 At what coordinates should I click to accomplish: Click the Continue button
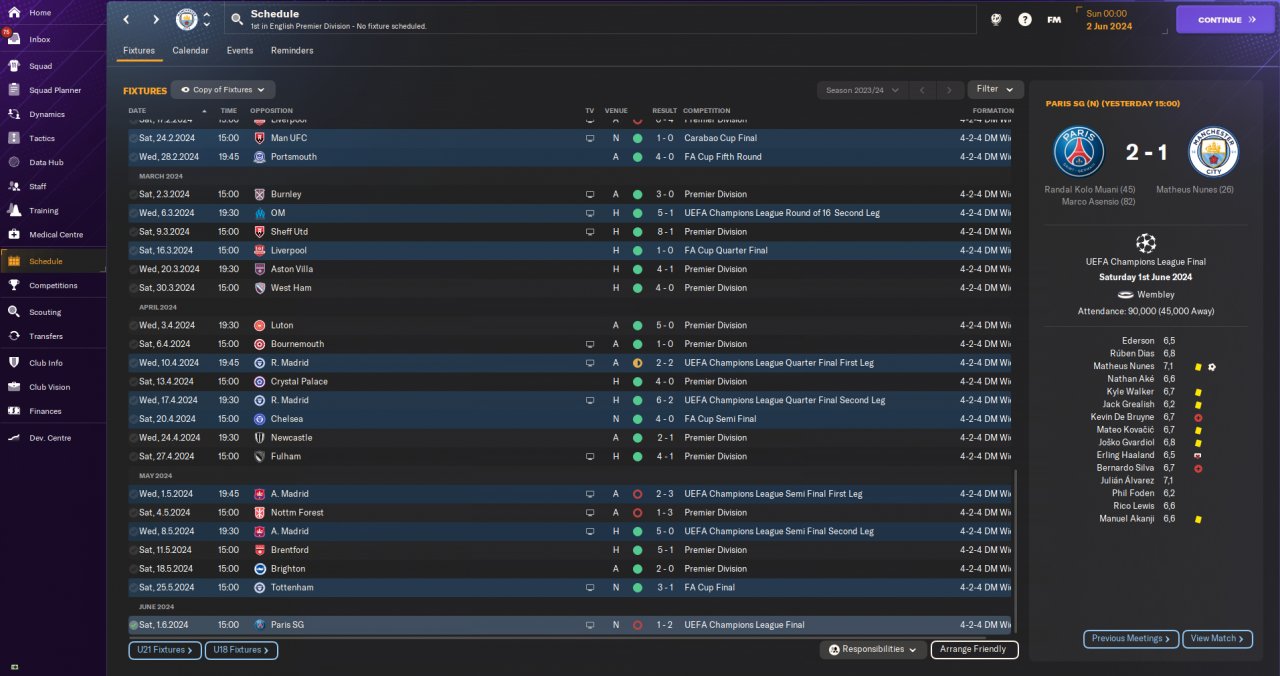point(1226,19)
